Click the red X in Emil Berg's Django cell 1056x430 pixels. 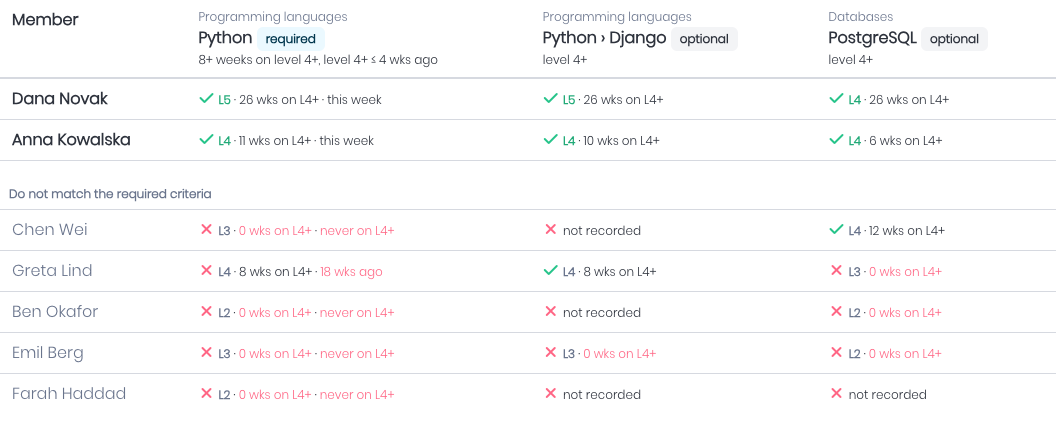click(x=550, y=353)
